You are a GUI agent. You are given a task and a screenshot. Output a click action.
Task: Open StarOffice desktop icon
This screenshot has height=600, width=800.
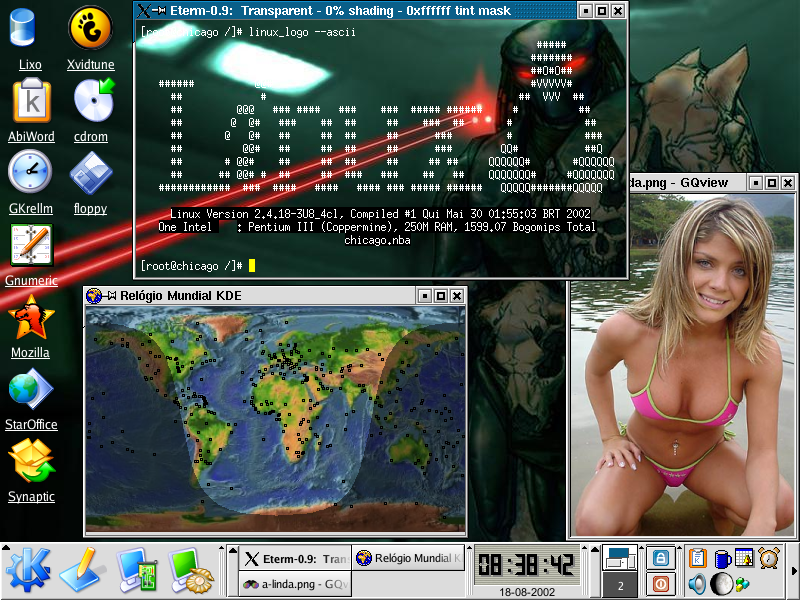(x=31, y=389)
